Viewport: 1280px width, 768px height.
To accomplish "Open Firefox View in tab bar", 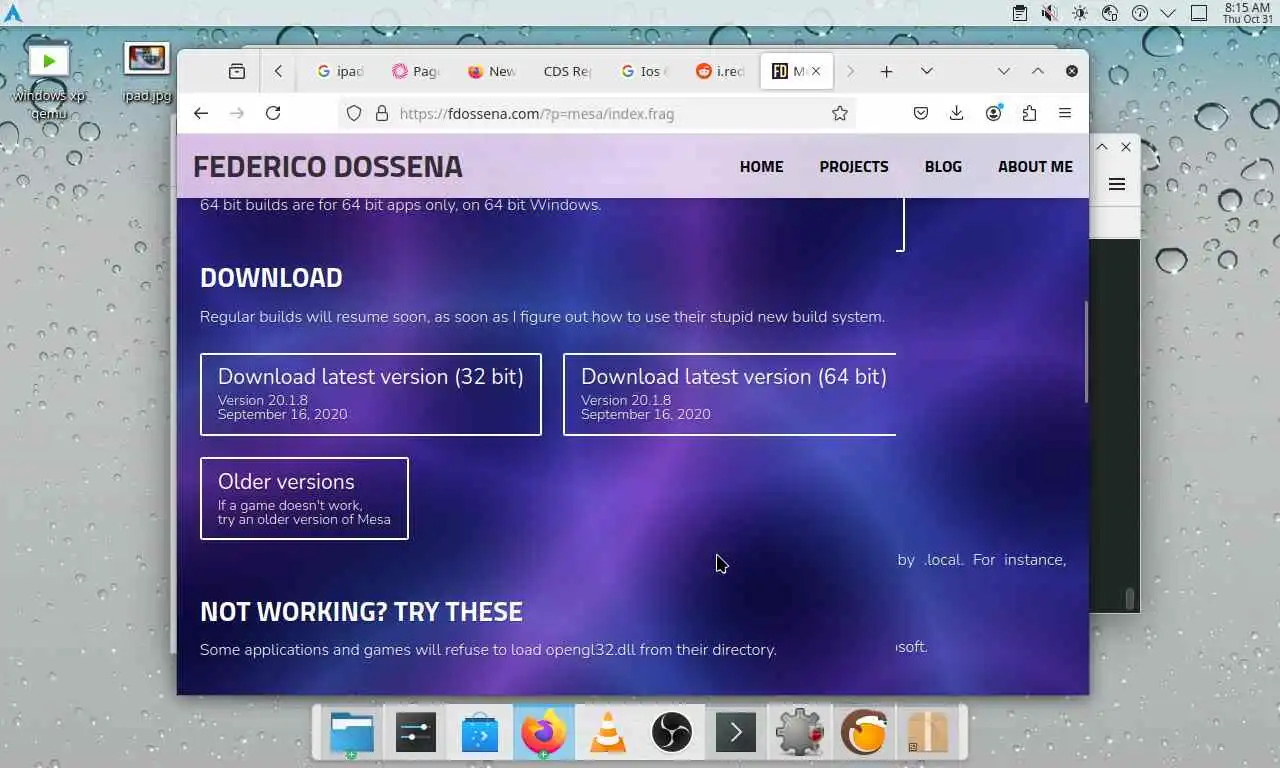I will (x=237, y=71).
